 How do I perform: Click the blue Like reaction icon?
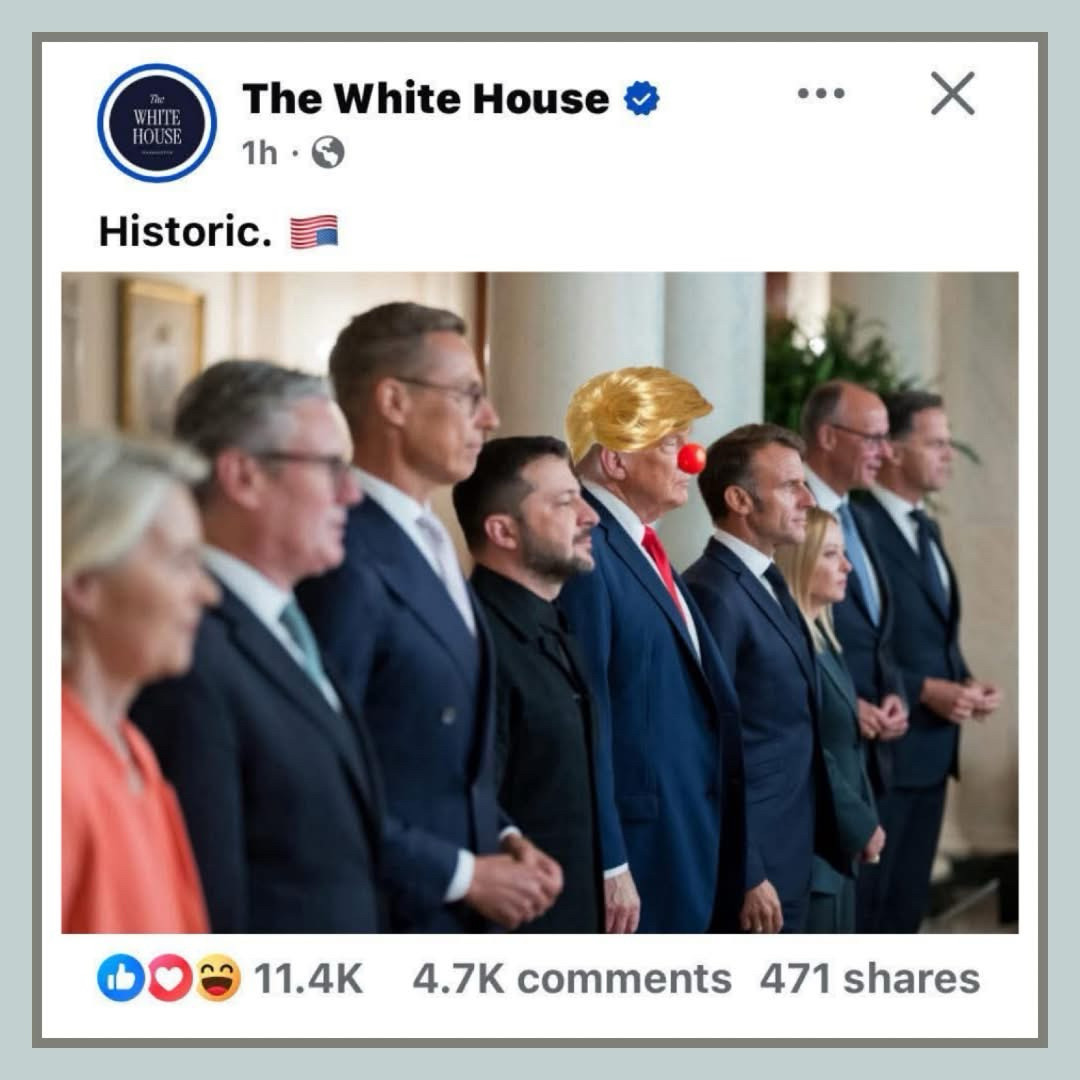tap(120, 977)
